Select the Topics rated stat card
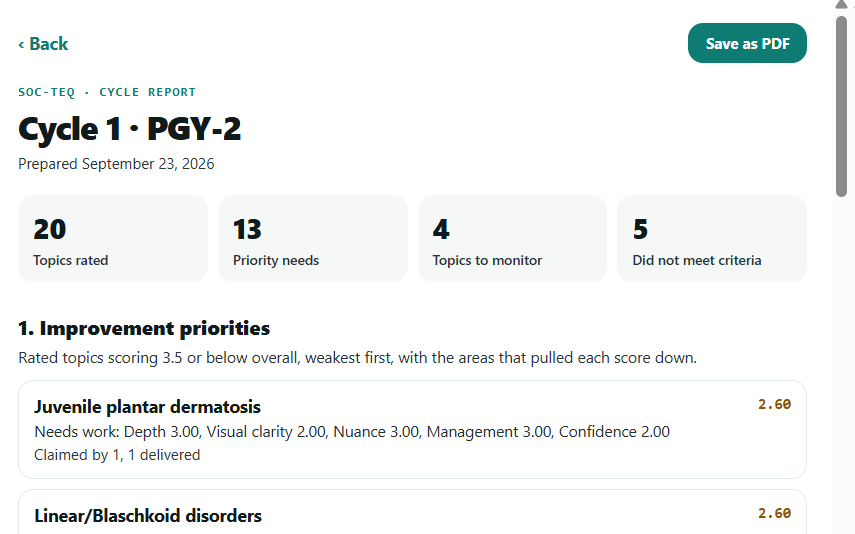 tap(113, 238)
